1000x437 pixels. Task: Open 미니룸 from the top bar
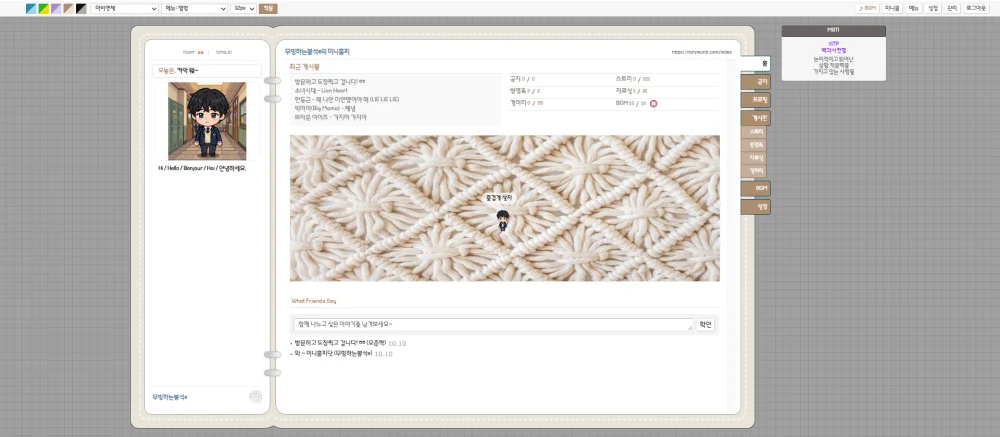coord(892,8)
